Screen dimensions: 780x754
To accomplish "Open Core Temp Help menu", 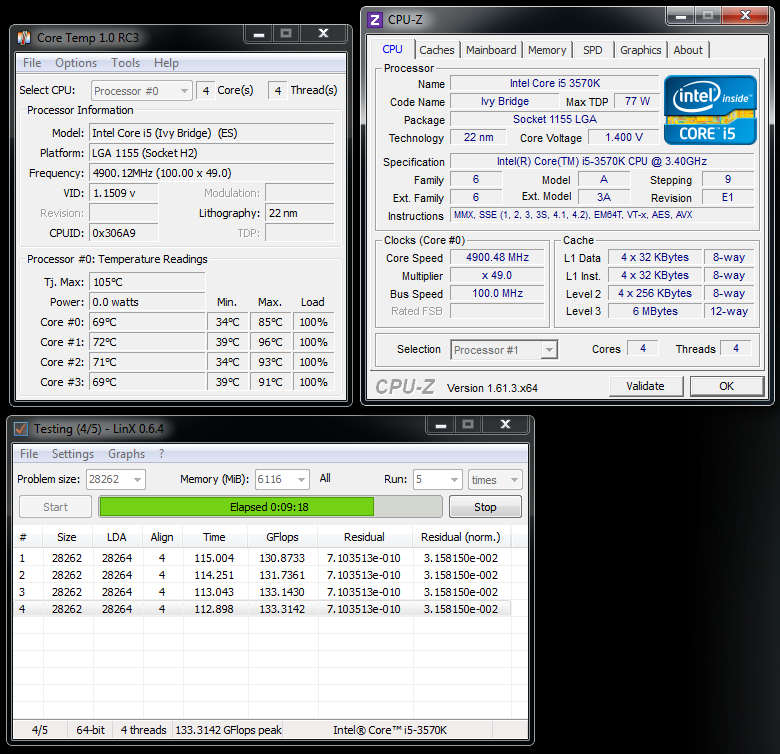I will tap(166, 63).
